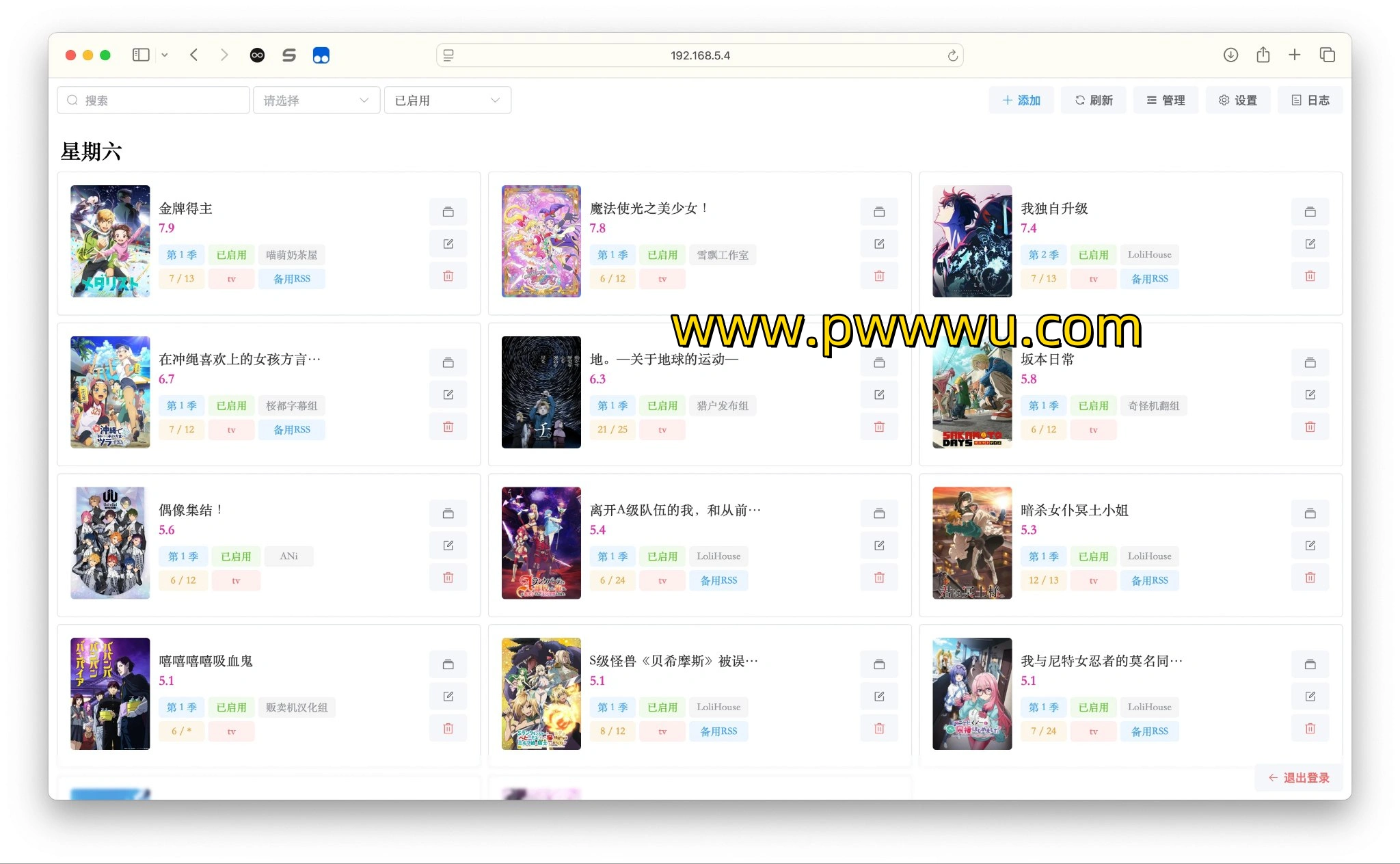Click 备用RSS tag on 我独自升级
This screenshot has height=864, width=1400.
point(1150,279)
